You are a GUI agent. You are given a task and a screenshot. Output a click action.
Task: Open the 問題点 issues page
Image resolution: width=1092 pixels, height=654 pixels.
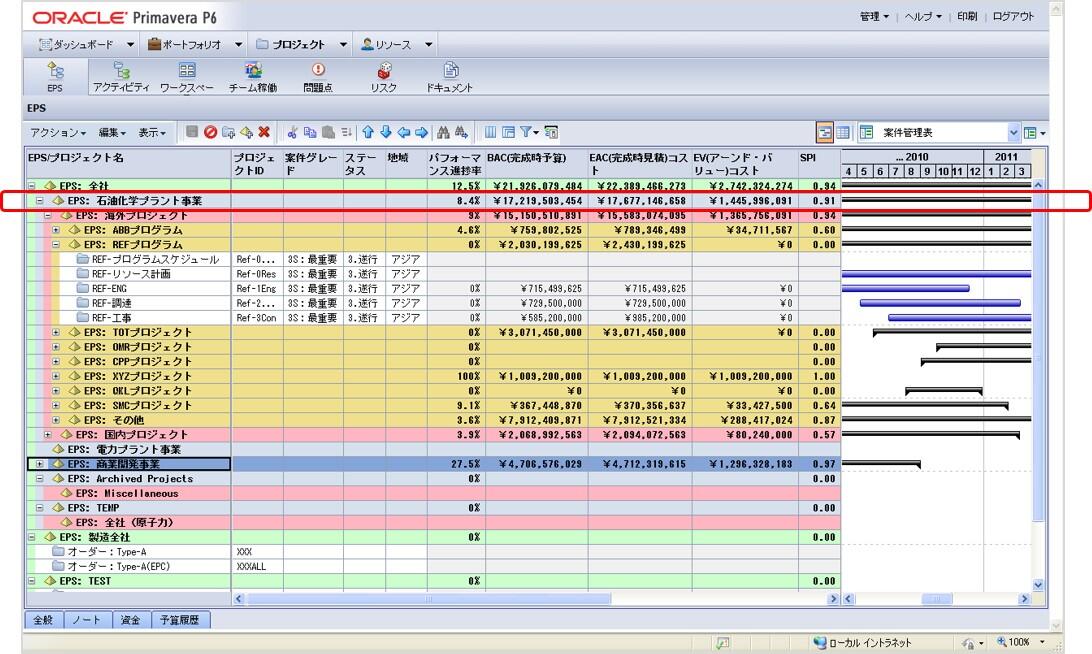click(318, 77)
